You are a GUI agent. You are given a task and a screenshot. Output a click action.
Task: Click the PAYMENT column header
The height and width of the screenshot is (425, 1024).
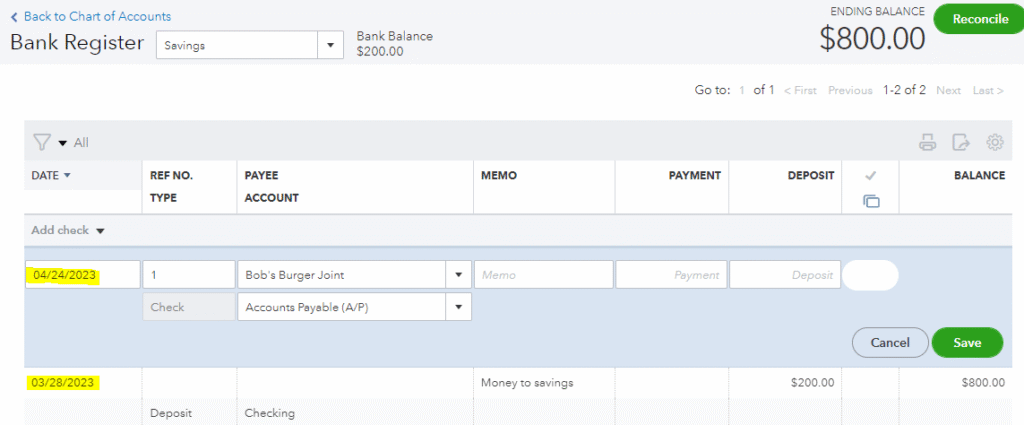(x=695, y=176)
